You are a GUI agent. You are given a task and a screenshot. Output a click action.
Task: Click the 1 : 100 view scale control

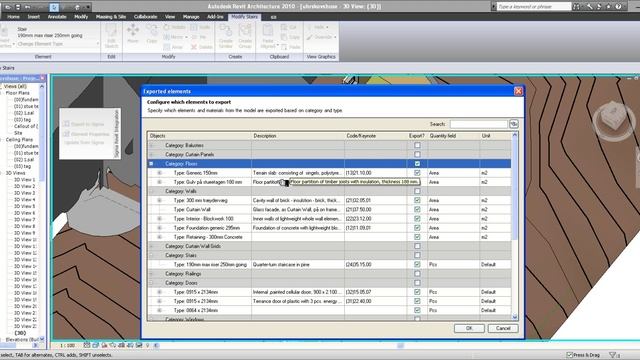click(x=68, y=346)
